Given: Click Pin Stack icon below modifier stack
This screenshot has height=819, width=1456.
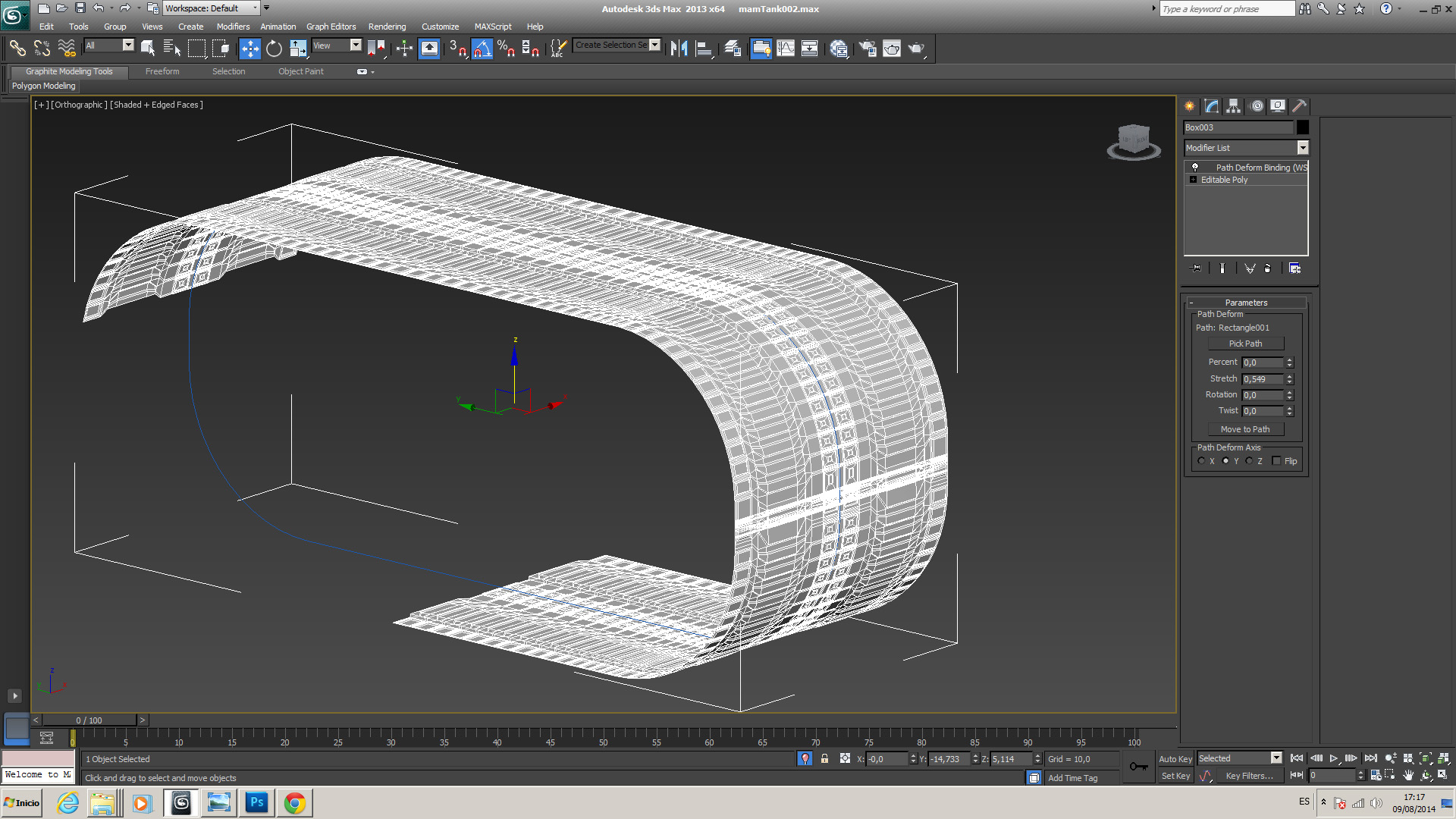Looking at the screenshot, I should tap(1197, 268).
